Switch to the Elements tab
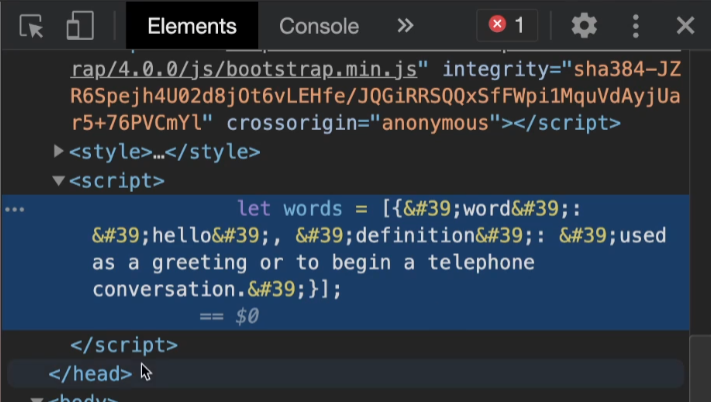The height and width of the screenshot is (402, 711). (192, 26)
